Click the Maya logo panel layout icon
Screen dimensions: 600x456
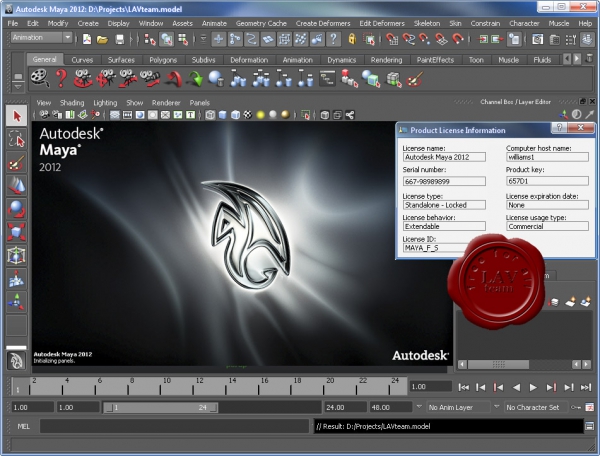(16, 360)
